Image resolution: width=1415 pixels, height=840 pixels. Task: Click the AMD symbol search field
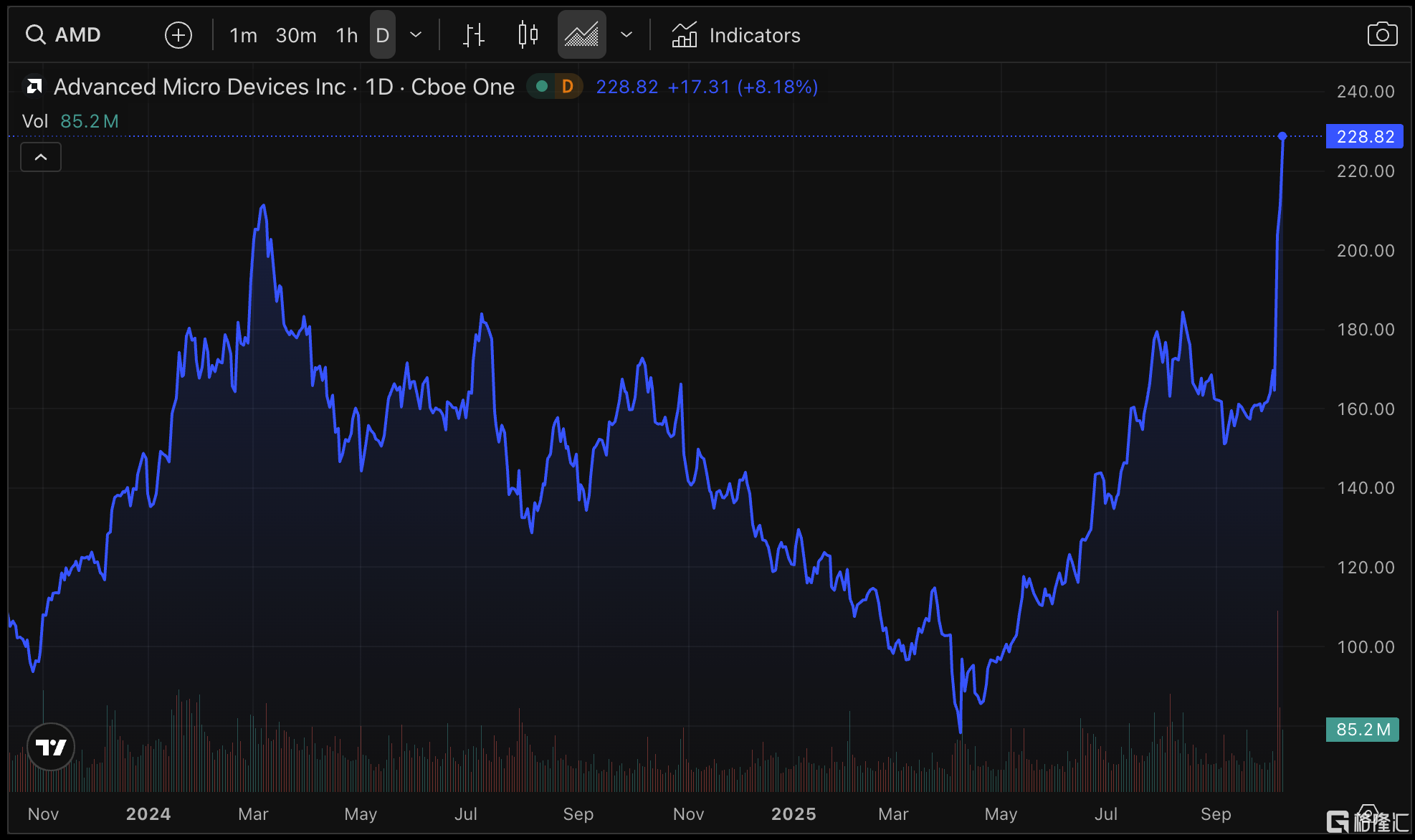pos(78,34)
